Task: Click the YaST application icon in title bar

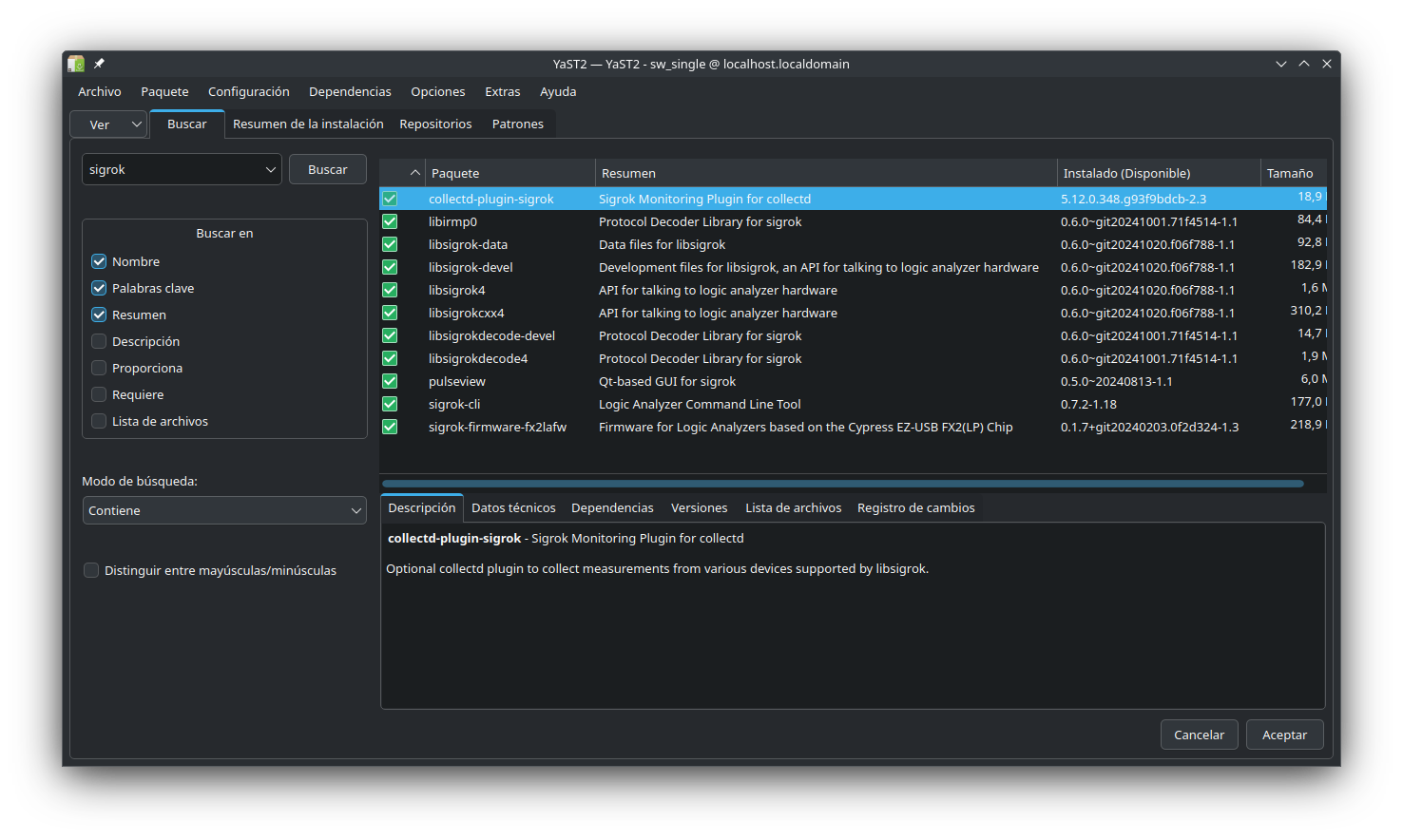Action: pos(76,64)
